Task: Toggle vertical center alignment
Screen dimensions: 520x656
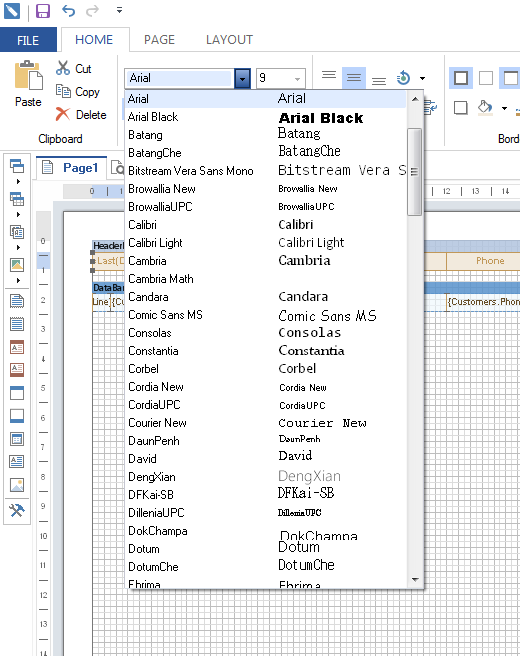Action: pos(353,77)
